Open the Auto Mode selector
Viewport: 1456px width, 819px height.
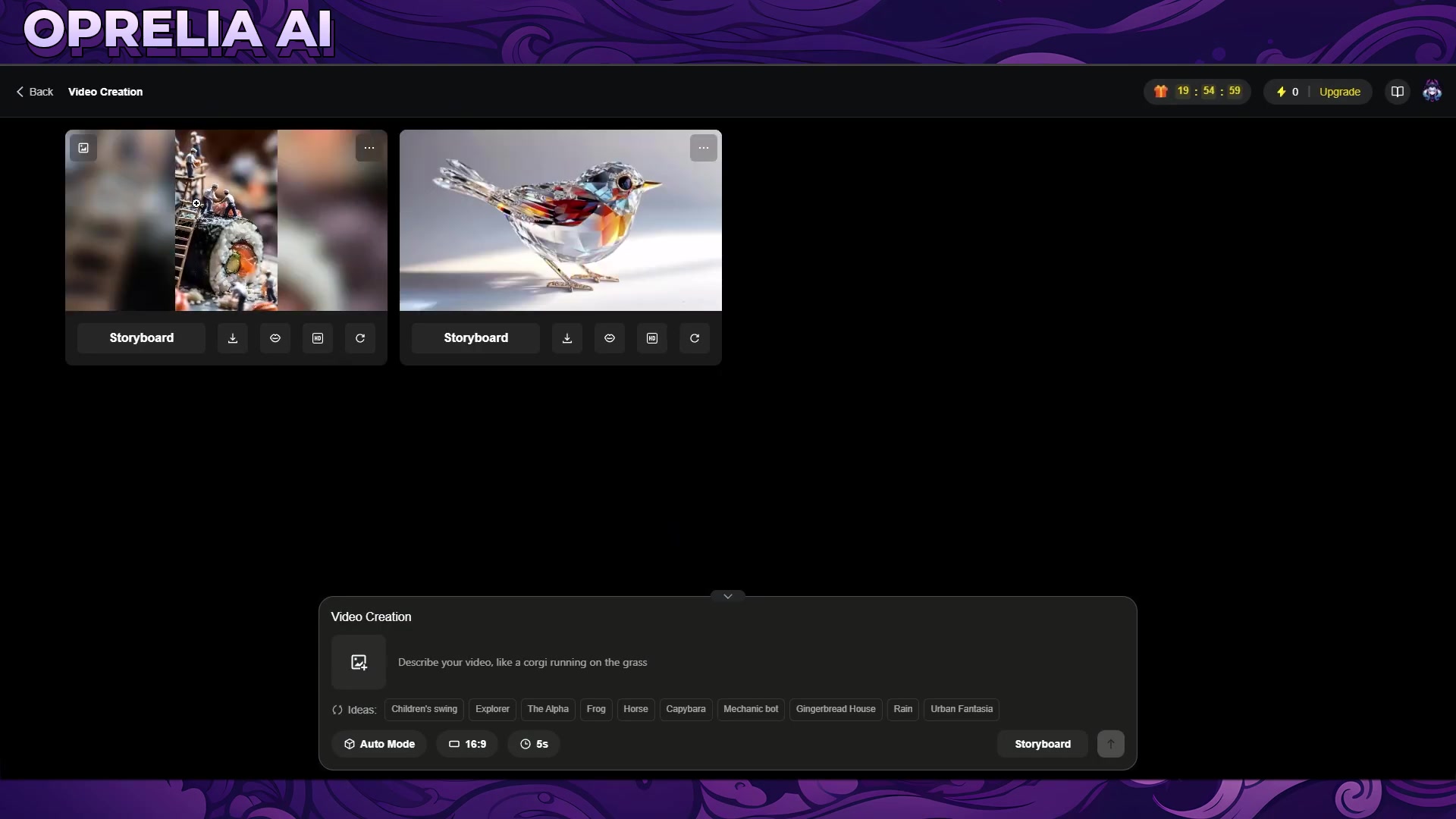click(x=379, y=744)
